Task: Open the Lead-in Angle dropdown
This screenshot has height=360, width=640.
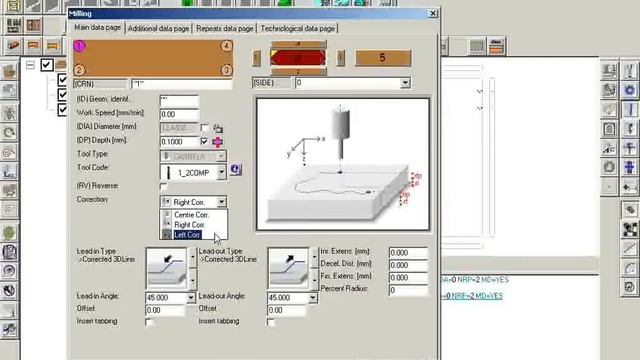Action: pyautogui.click(x=191, y=298)
